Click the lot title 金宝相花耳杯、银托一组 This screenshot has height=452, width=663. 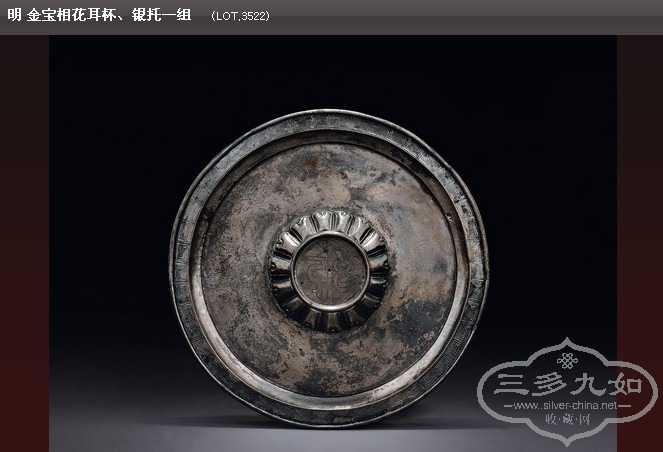click(108, 16)
